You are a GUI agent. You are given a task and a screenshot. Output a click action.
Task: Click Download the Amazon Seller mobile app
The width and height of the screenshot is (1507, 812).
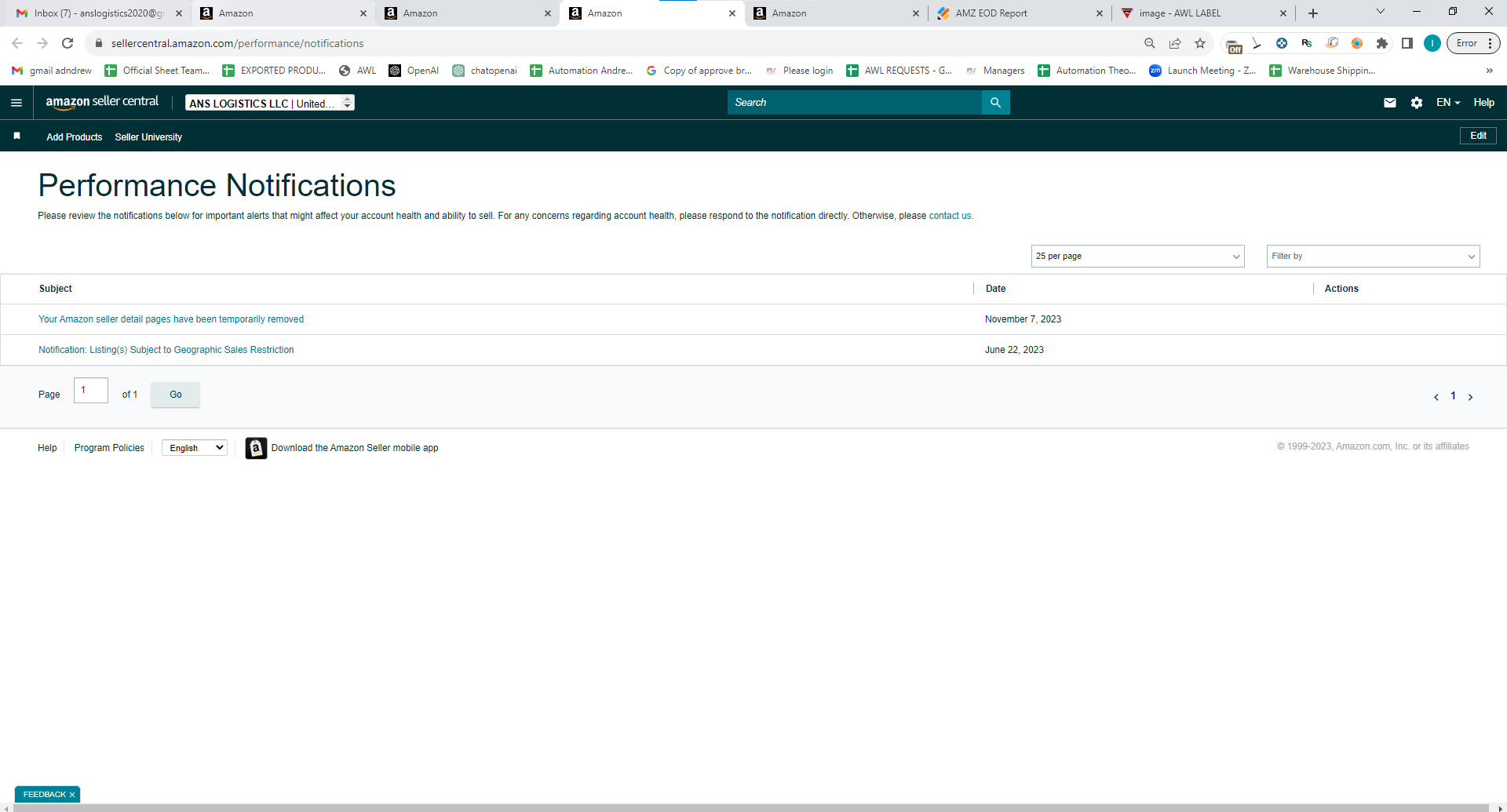pos(355,448)
